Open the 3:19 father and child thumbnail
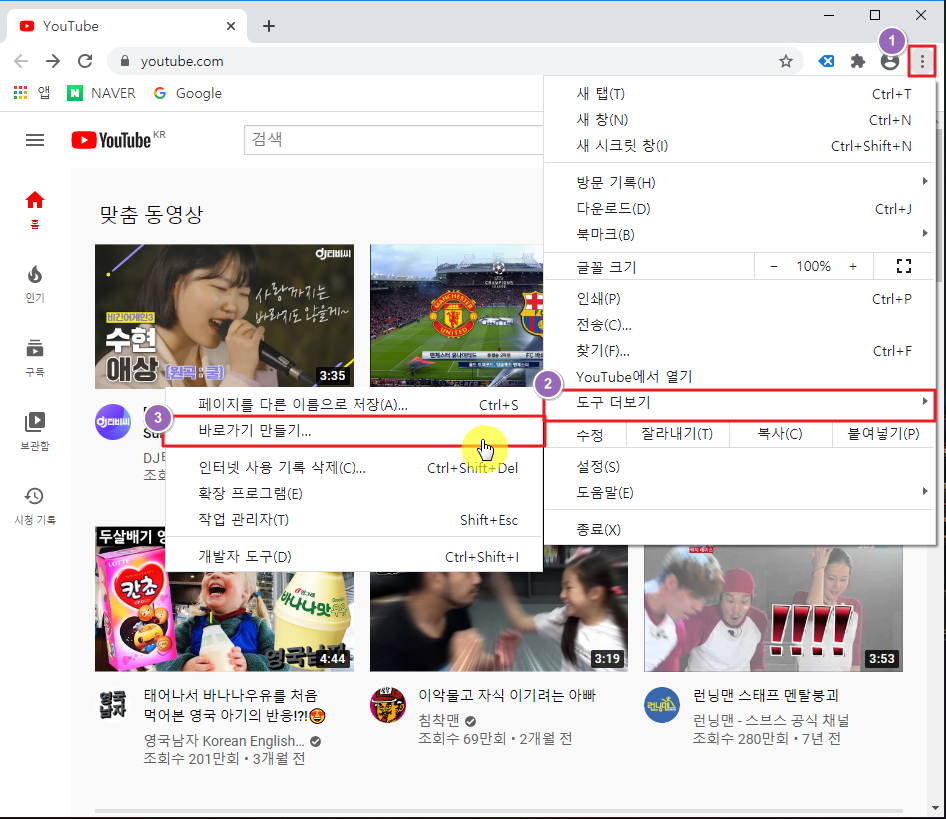 499,622
